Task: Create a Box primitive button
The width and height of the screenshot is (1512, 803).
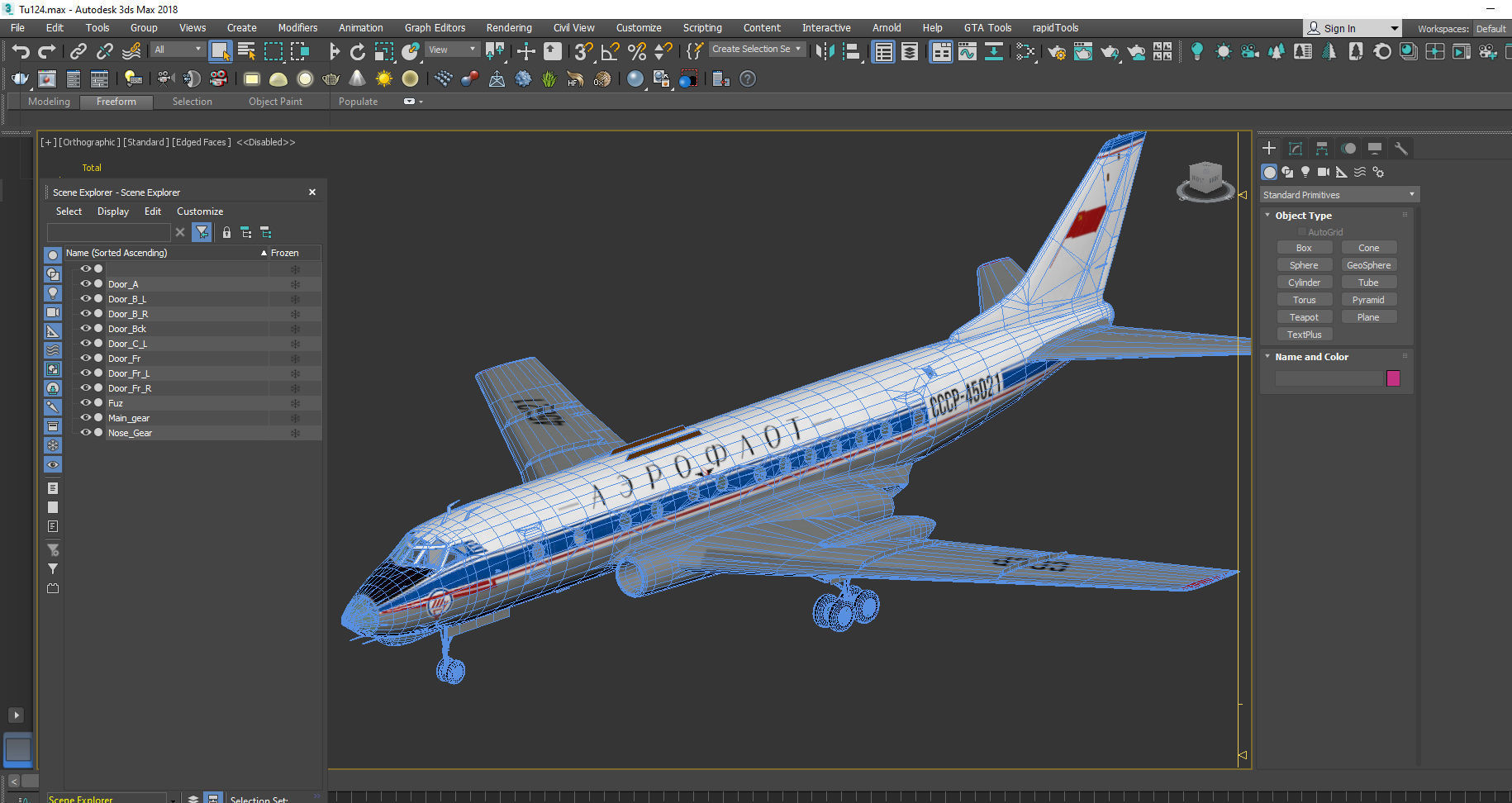Action: click(x=1304, y=248)
